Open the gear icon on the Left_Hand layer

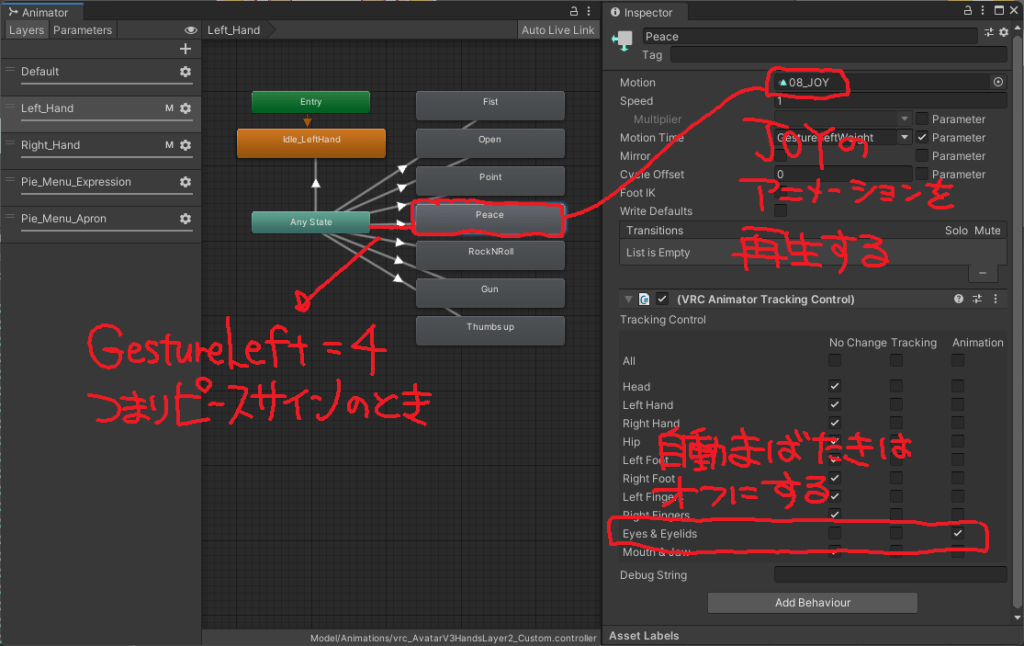pyautogui.click(x=187, y=107)
